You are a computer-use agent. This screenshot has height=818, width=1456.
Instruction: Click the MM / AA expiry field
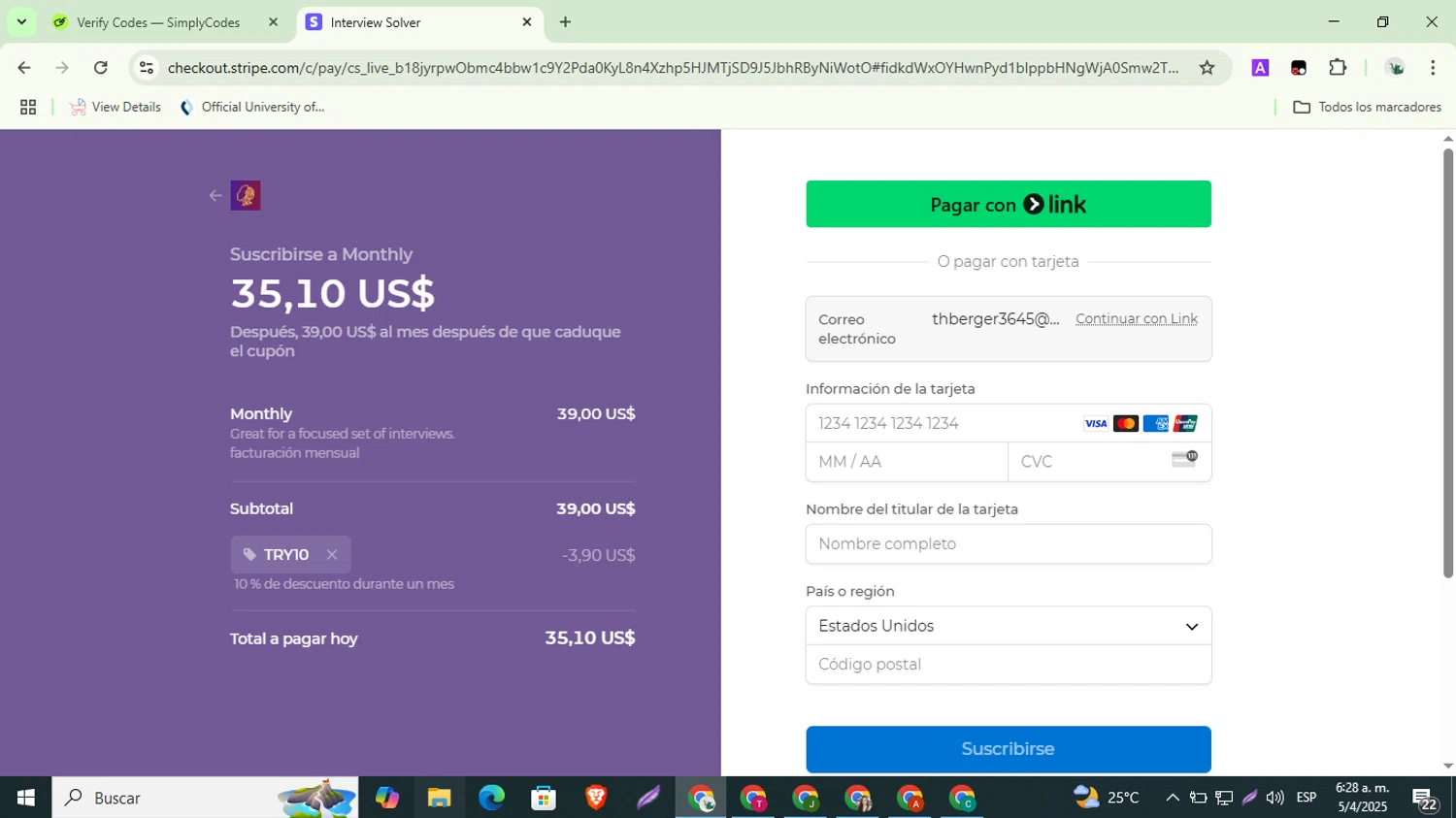coord(907,462)
